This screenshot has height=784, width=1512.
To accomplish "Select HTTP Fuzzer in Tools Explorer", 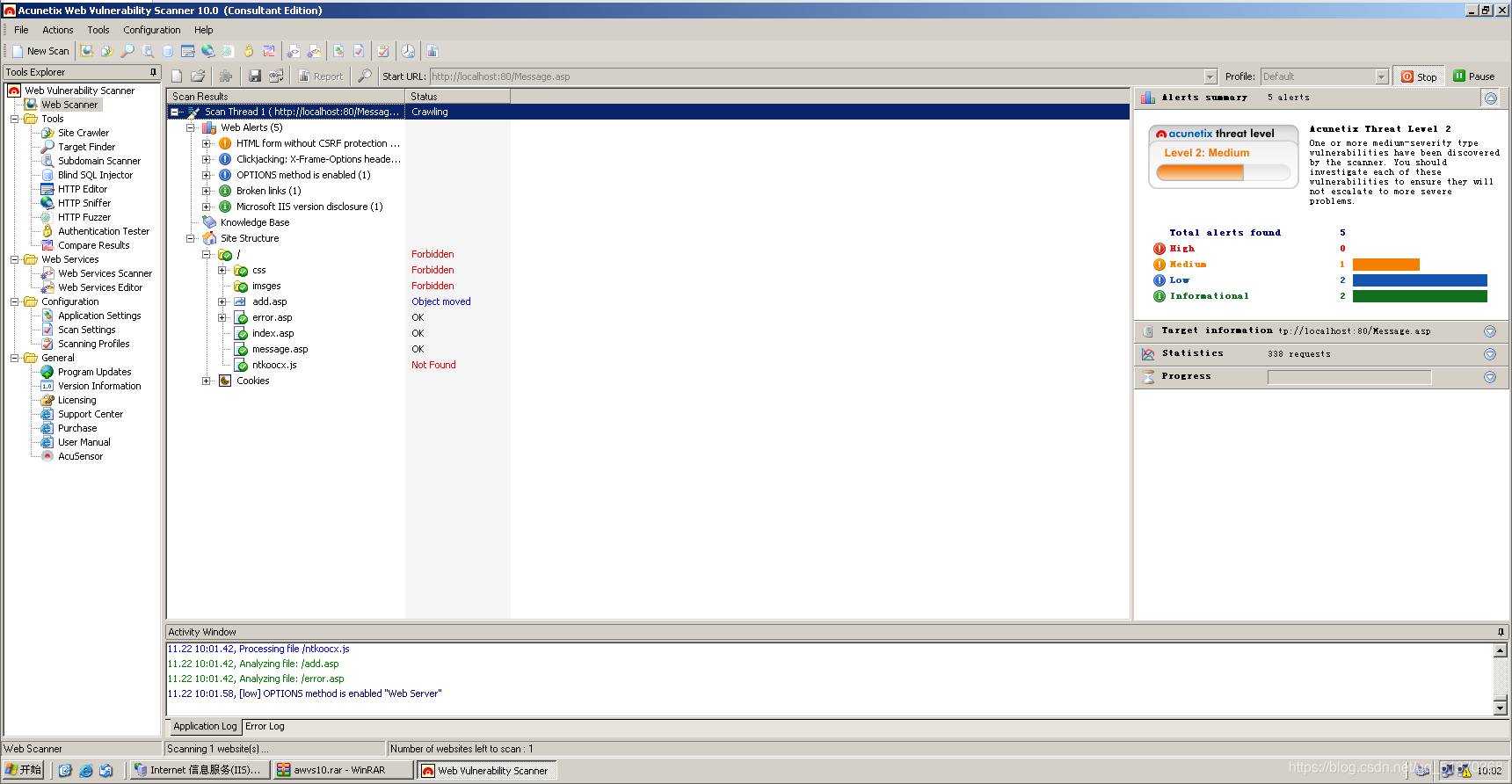I will (x=84, y=217).
